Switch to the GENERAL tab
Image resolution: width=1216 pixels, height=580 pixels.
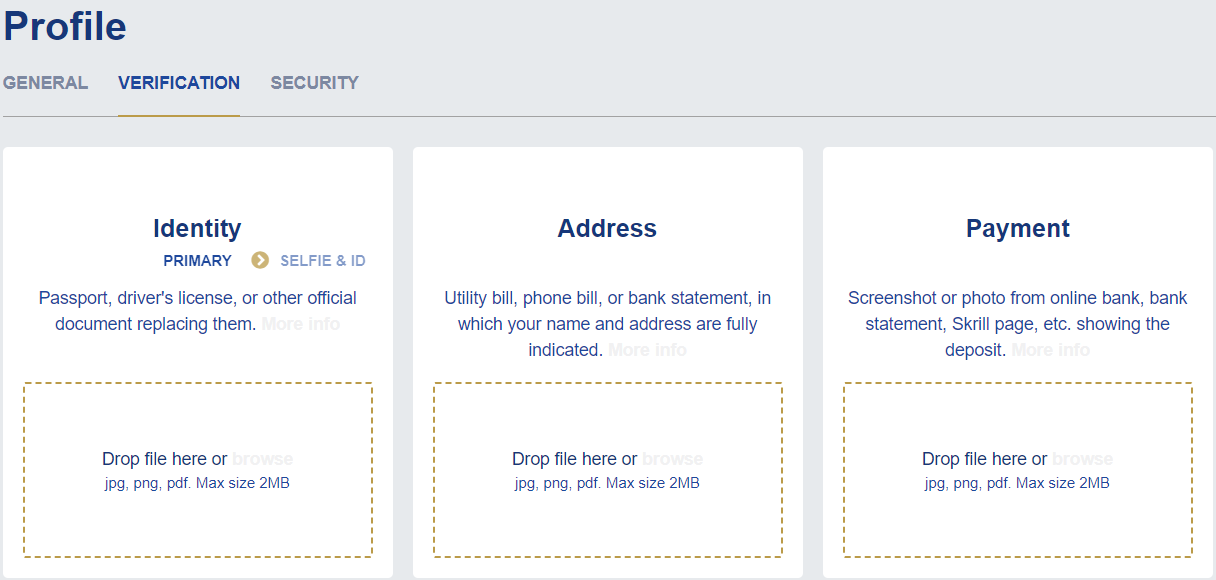point(45,83)
